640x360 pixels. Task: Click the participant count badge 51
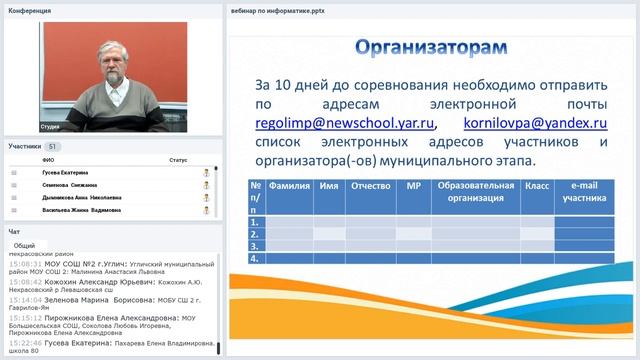(x=52, y=147)
